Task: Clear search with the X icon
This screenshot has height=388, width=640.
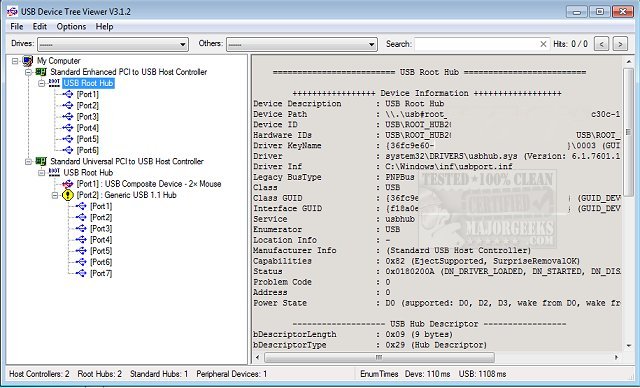Action: coord(543,44)
